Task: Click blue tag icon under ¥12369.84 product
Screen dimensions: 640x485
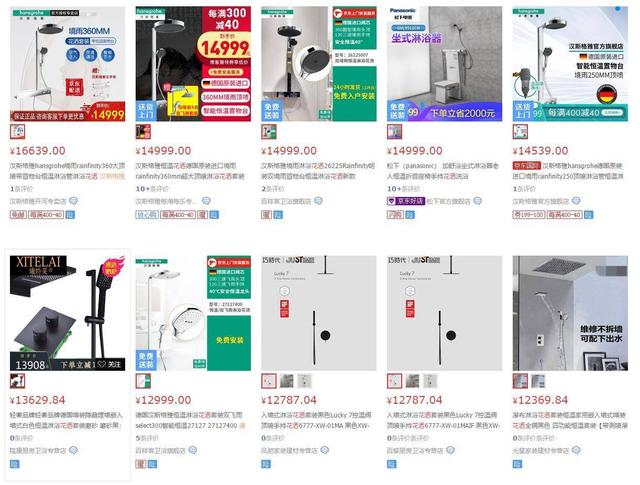Action: [518, 464]
